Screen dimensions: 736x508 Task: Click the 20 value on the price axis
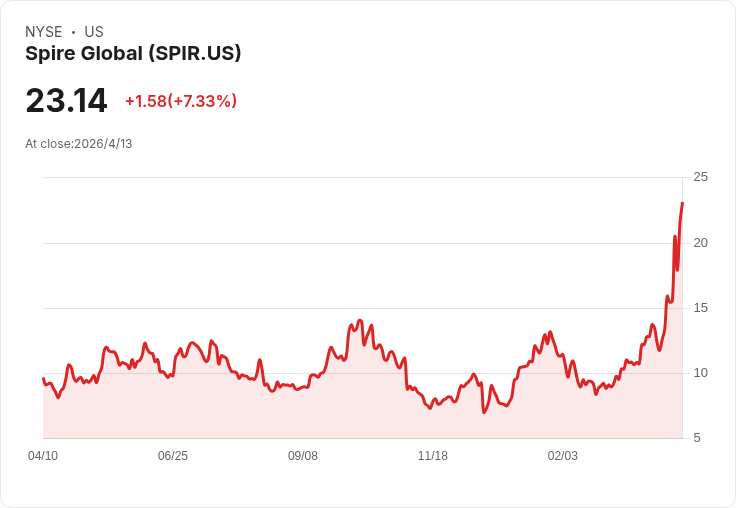701,243
